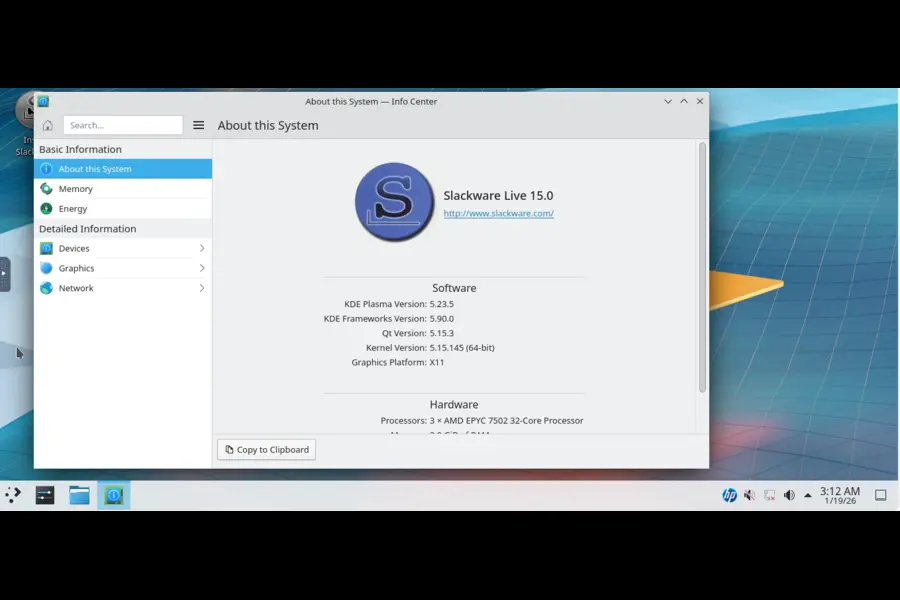Expand hidden system tray icons arrow
900x600 pixels.
tap(808, 493)
